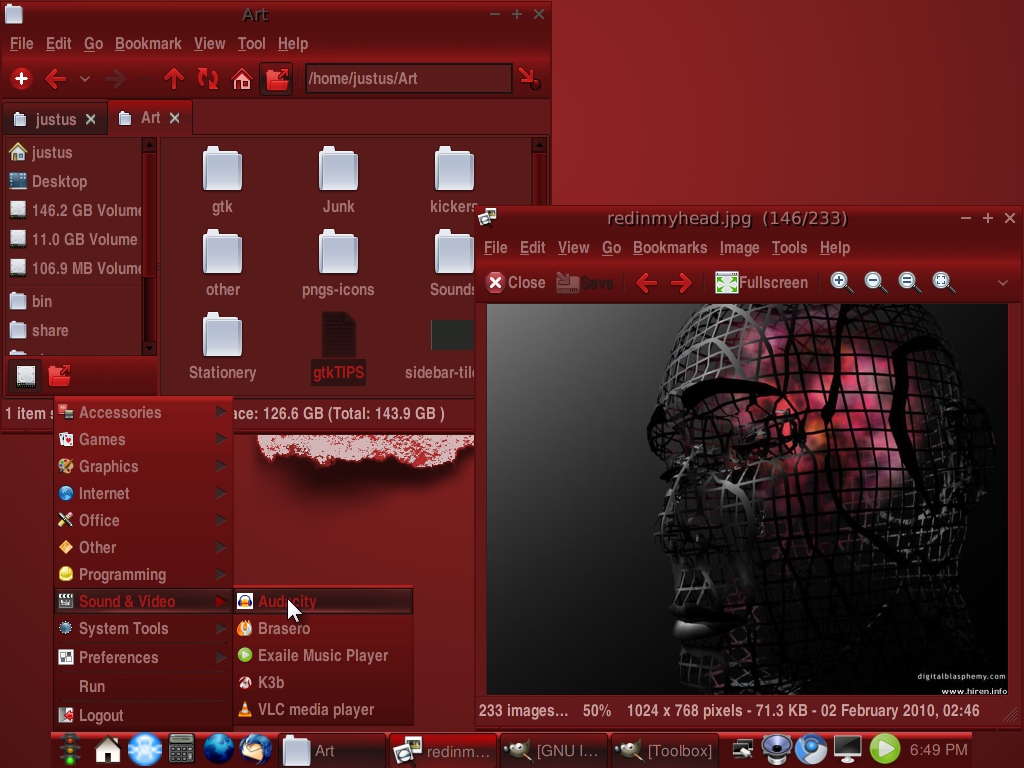
Task: Expand the Office submenu
Action: [x=143, y=520]
